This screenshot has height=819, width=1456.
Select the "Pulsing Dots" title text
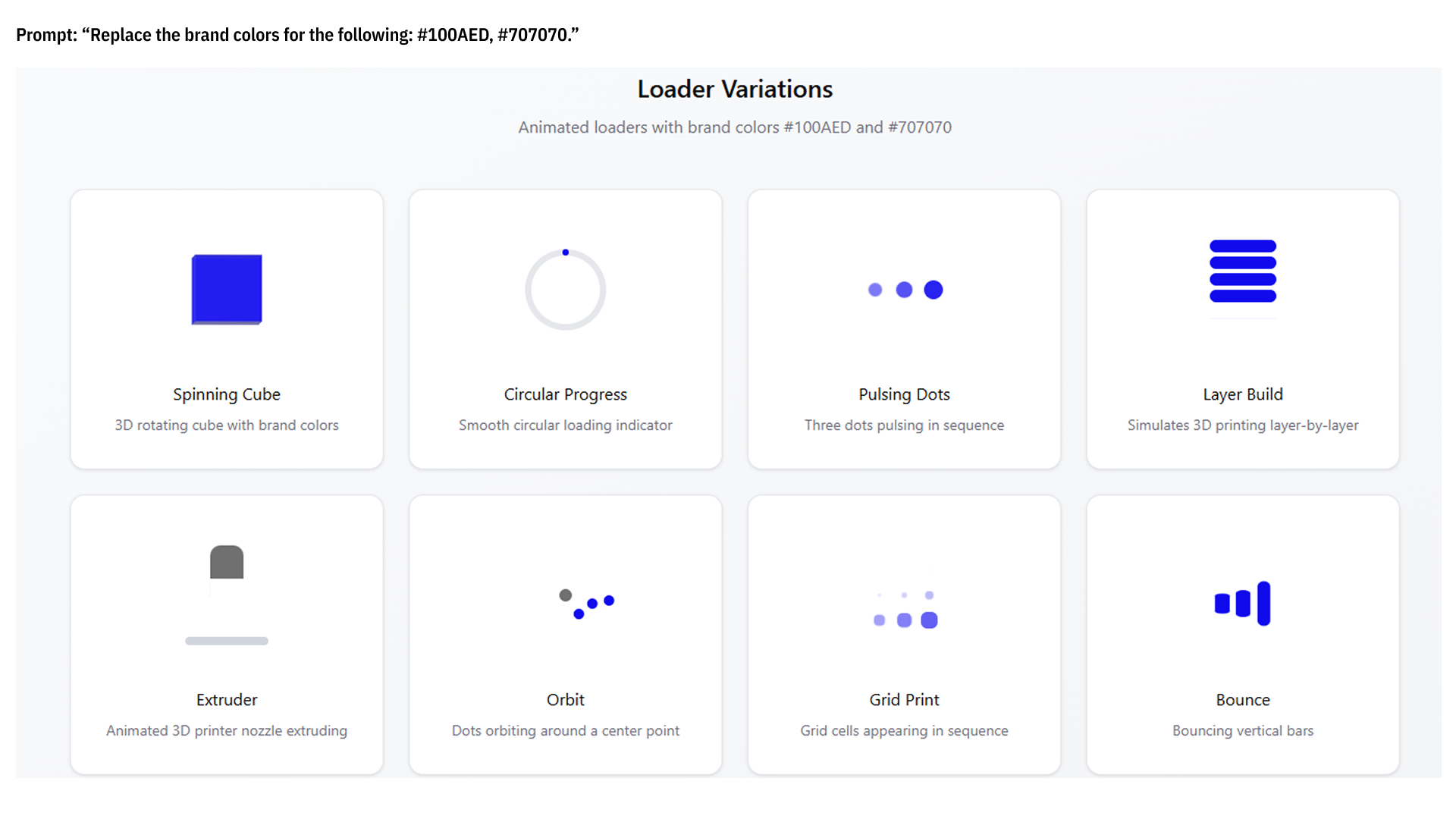coord(904,394)
